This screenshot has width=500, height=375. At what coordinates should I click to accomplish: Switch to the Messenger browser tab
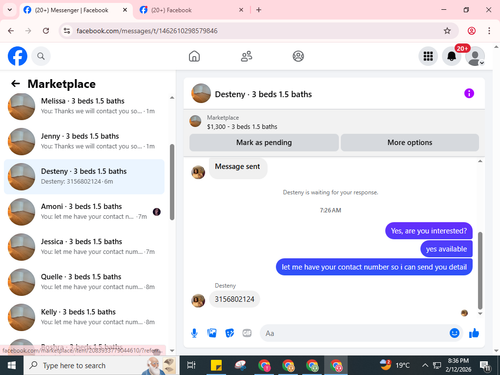[x=71, y=10]
